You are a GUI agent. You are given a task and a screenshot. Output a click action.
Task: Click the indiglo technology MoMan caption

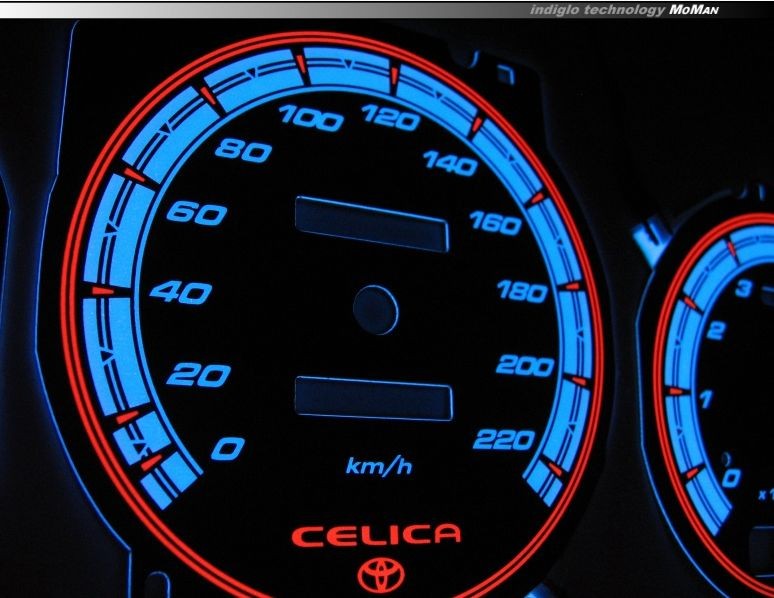pyautogui.click(x=624, y=9)
